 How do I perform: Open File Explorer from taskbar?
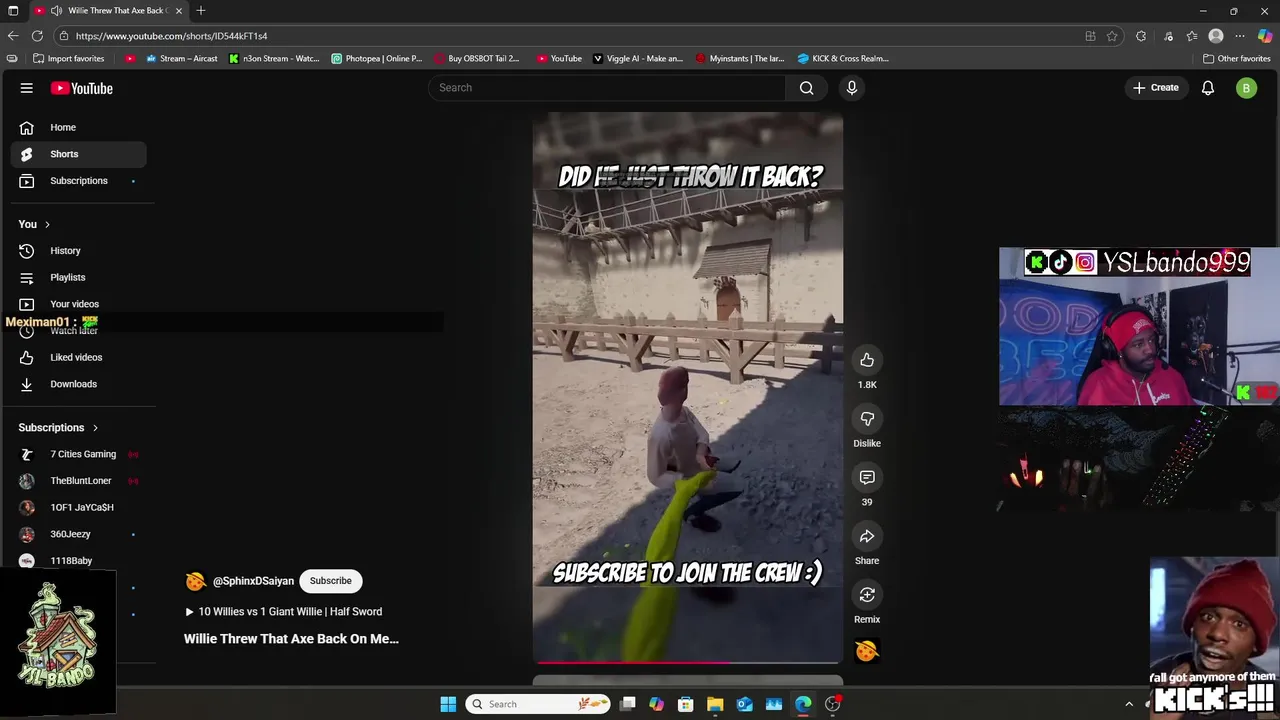coord(715,704)
